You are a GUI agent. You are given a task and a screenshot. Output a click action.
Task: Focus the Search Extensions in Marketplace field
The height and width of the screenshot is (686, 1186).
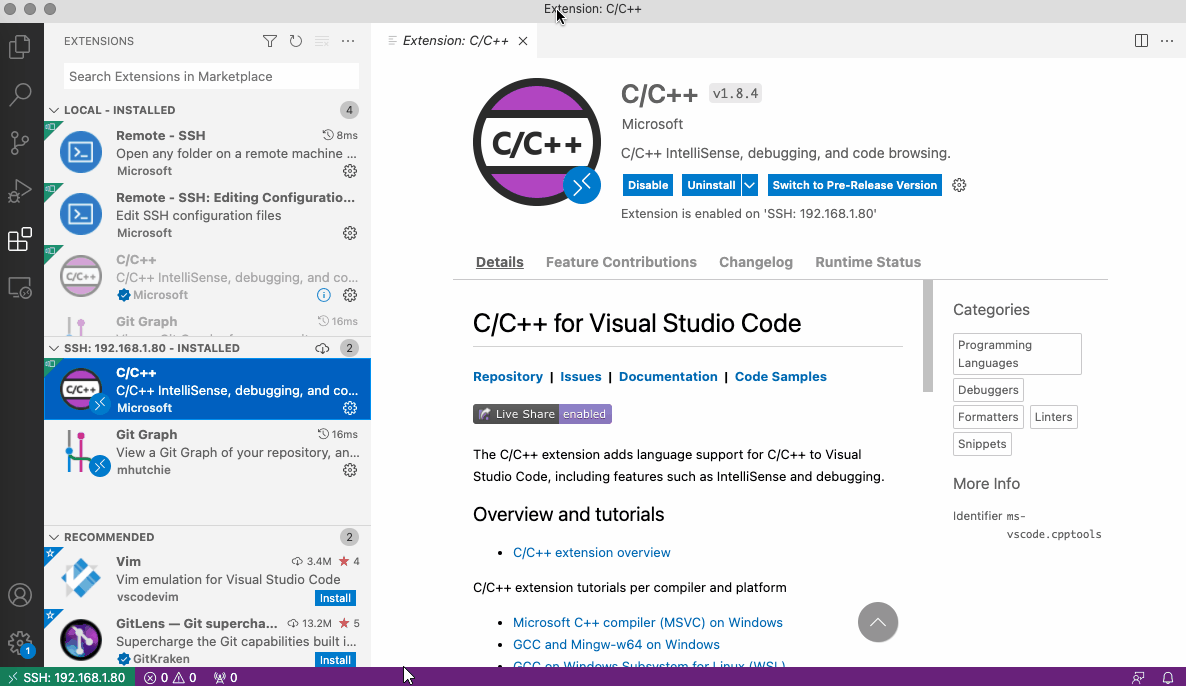211,76
